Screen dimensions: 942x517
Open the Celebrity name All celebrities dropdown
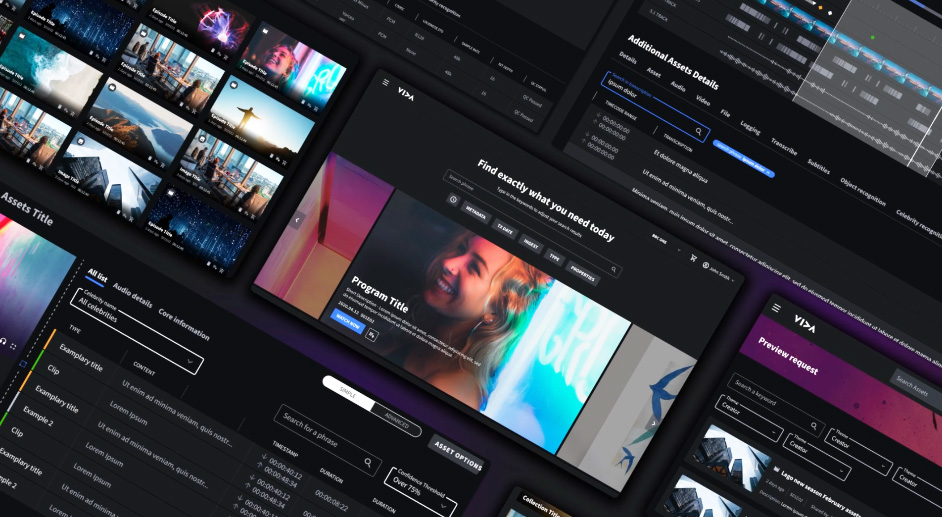(137, 331)
